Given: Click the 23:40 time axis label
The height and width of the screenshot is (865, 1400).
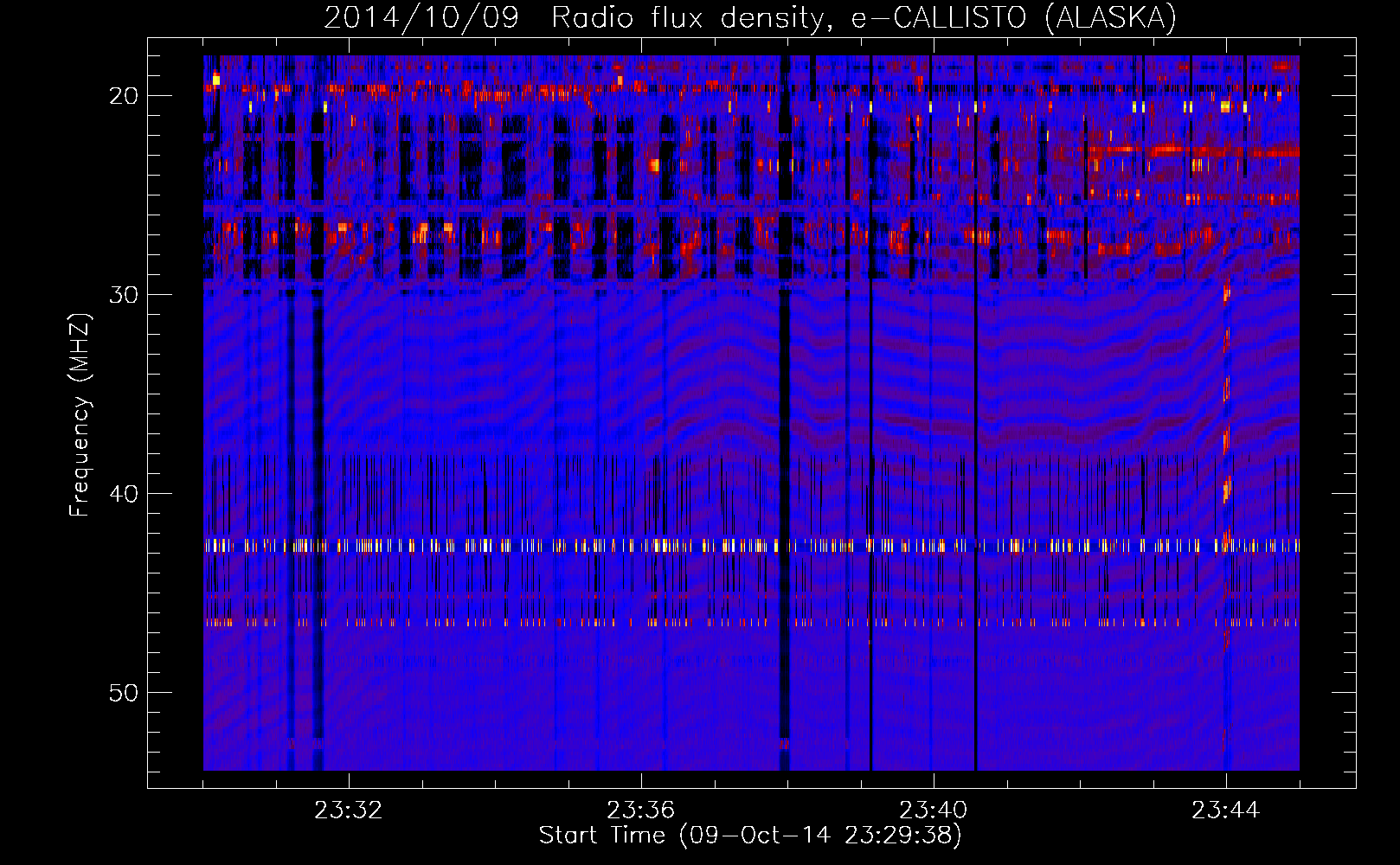Looking at the screenshot, I should tap(933, 811).
